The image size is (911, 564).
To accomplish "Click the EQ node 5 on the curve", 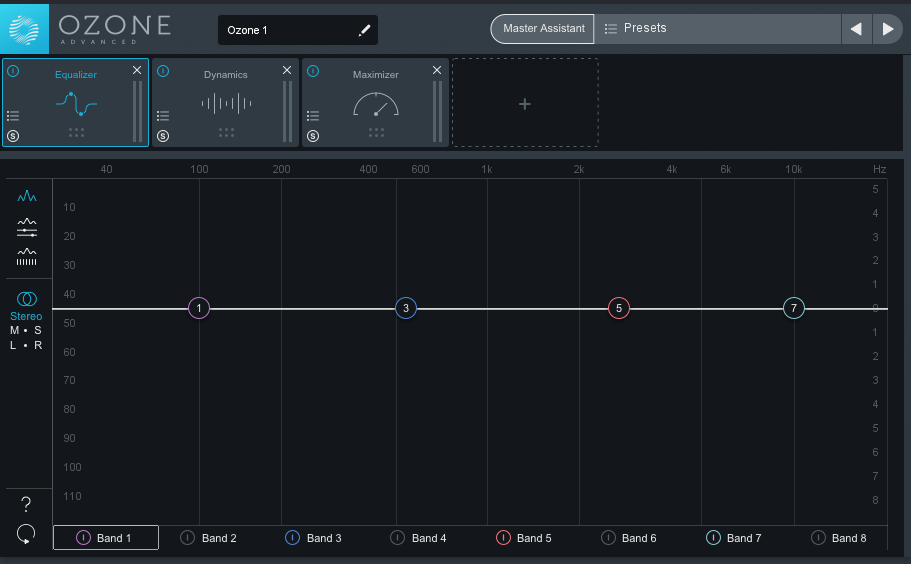I will (x=619, y=308).
